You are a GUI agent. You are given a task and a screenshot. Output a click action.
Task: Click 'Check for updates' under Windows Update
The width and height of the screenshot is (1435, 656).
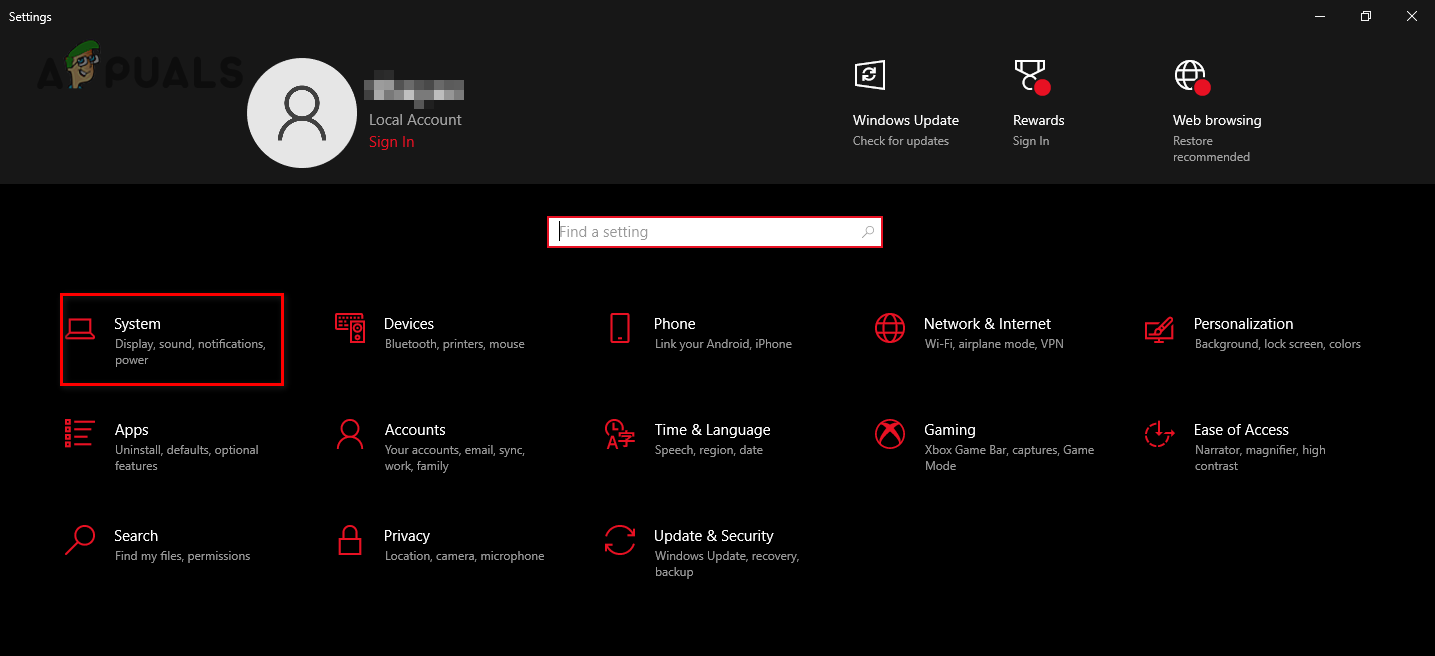point(901,141)
